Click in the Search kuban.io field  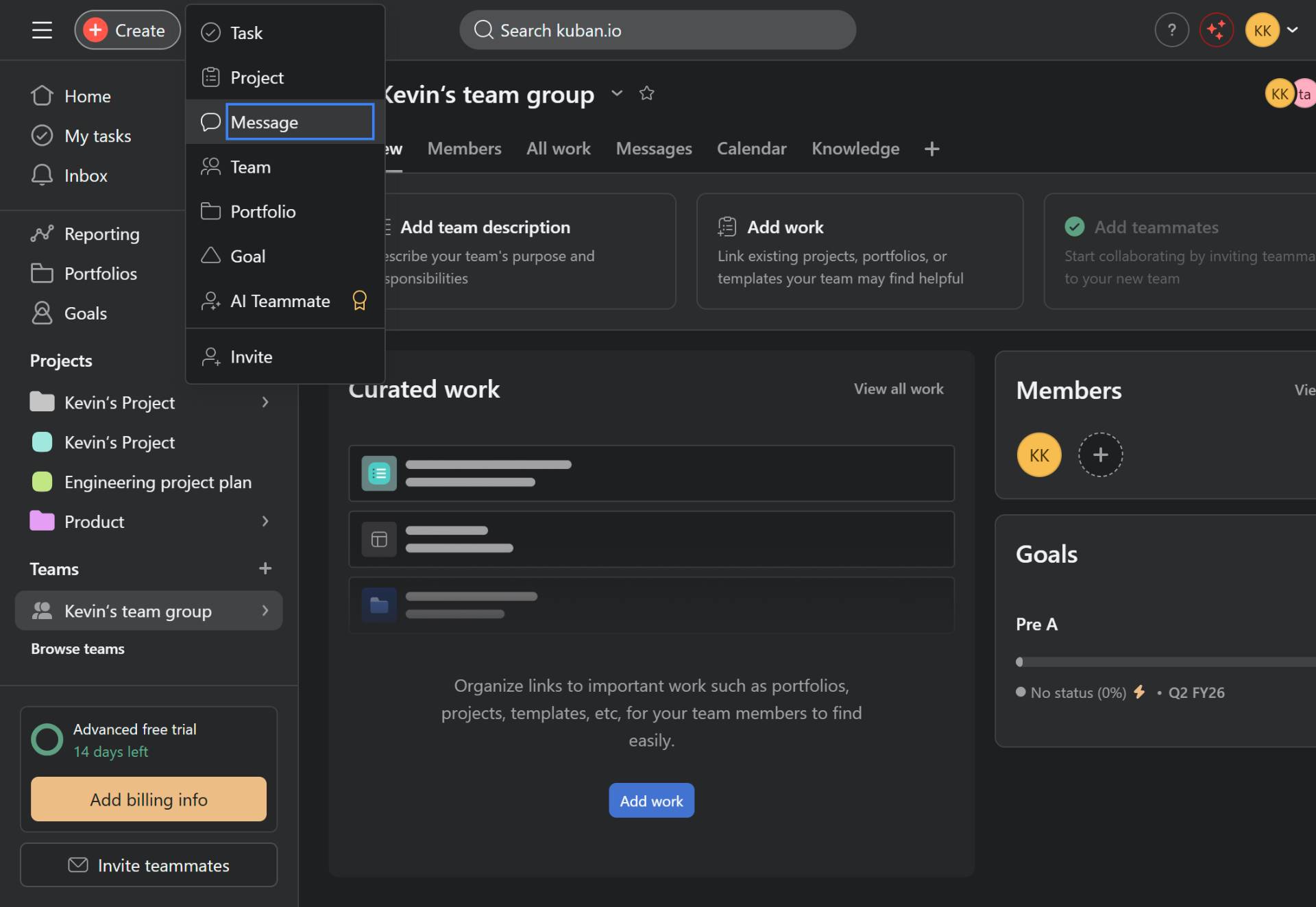click(x=657, y=30)
